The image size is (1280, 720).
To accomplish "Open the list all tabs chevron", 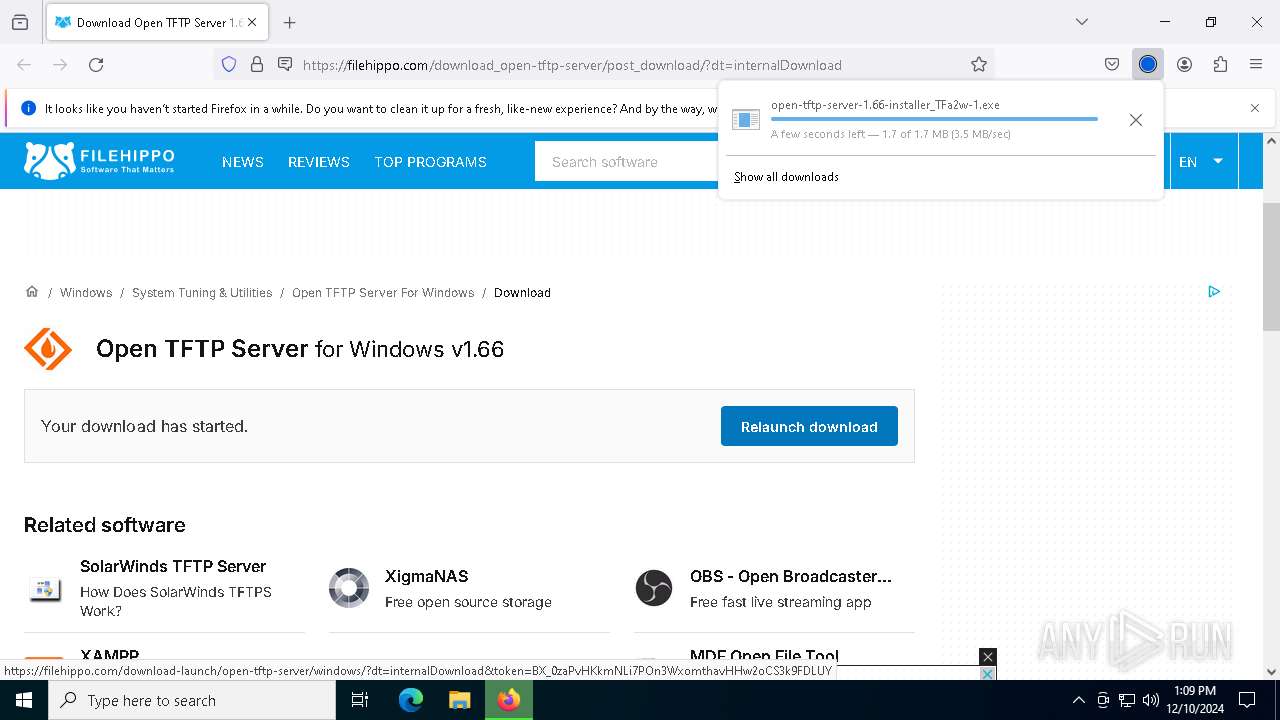I will pyautogui.click(x=1081, y=22).
